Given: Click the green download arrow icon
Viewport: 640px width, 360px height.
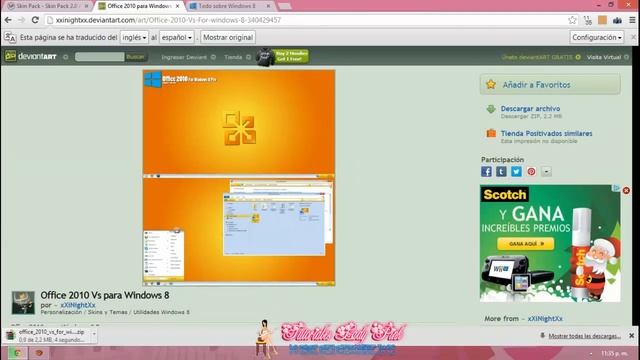Looking at the screenshot, I should [491, 109].
